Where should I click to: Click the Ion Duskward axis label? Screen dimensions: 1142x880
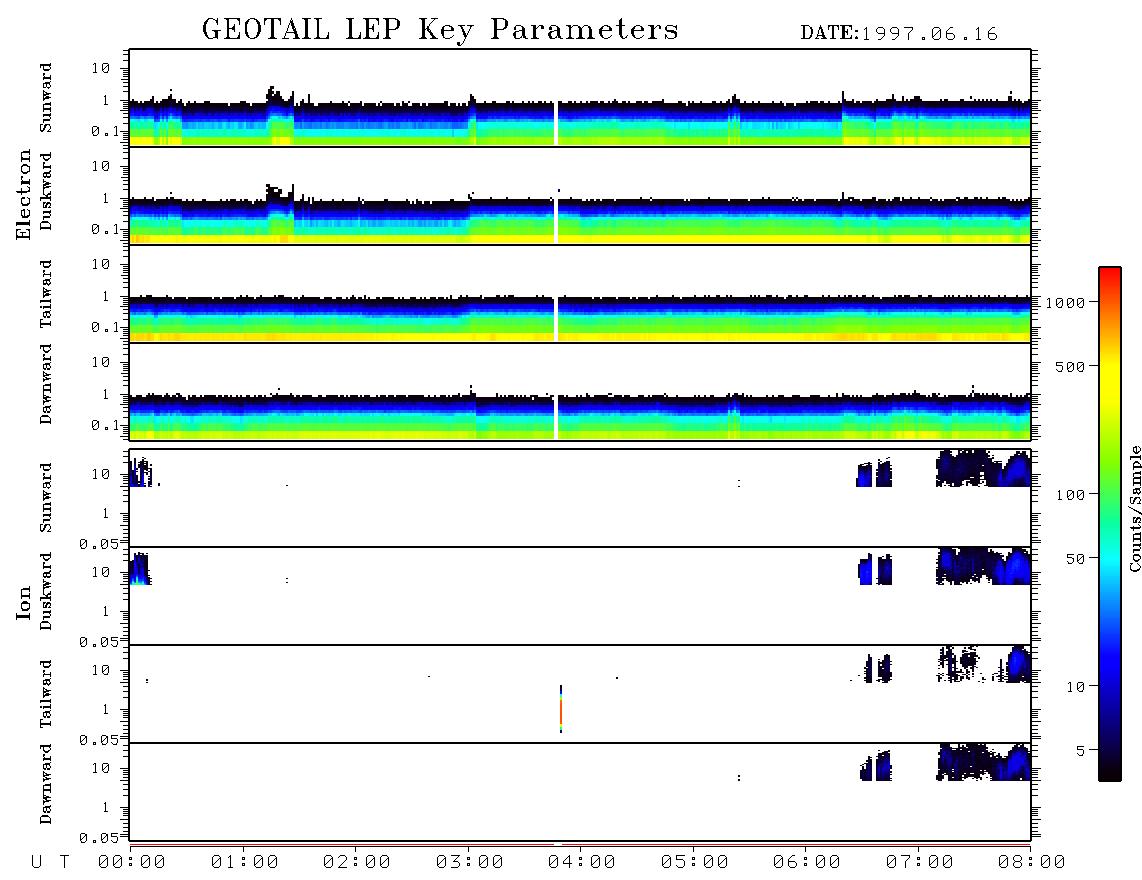tap(45, 591)
